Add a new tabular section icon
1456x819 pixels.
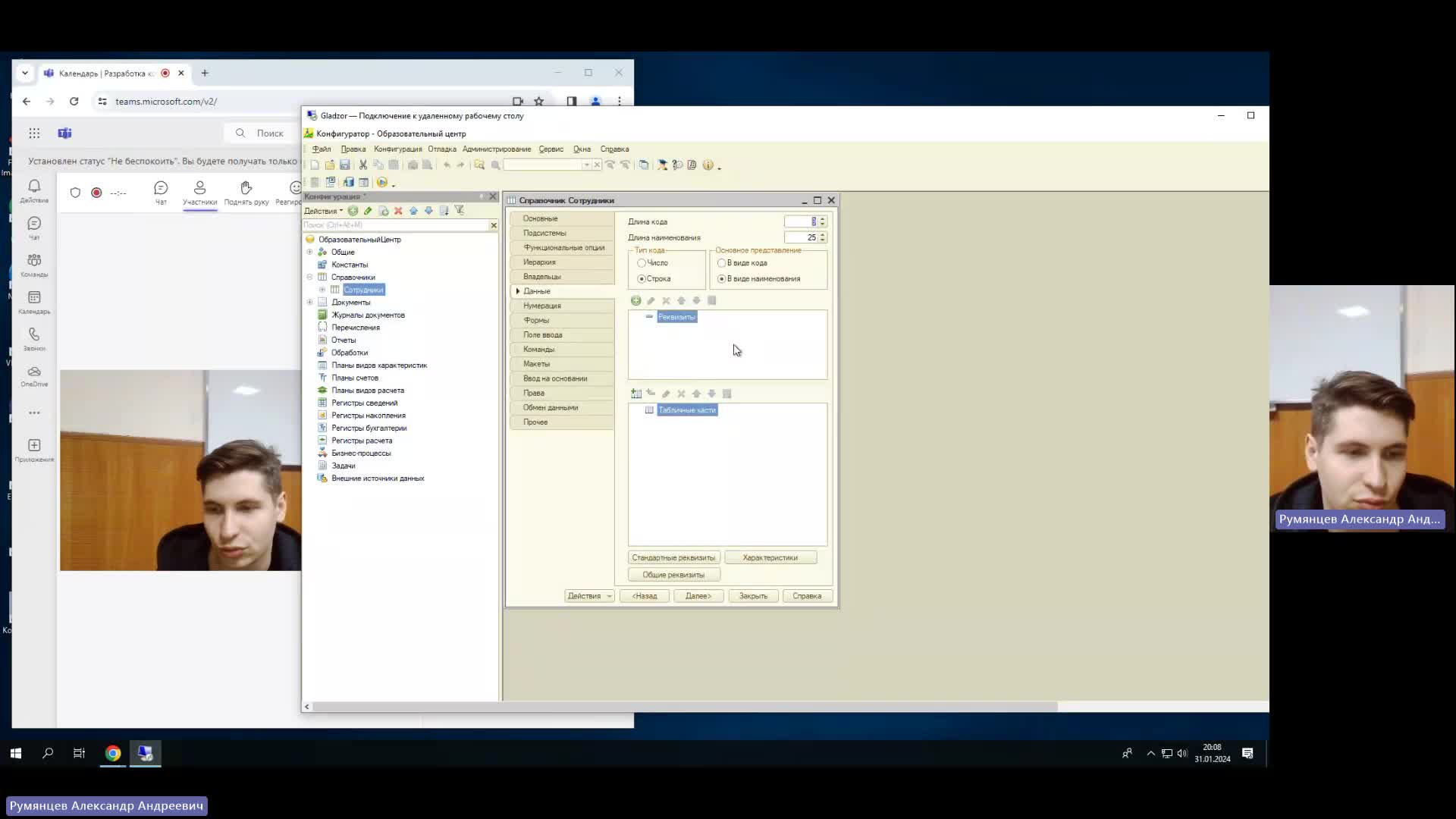[636, 394]
